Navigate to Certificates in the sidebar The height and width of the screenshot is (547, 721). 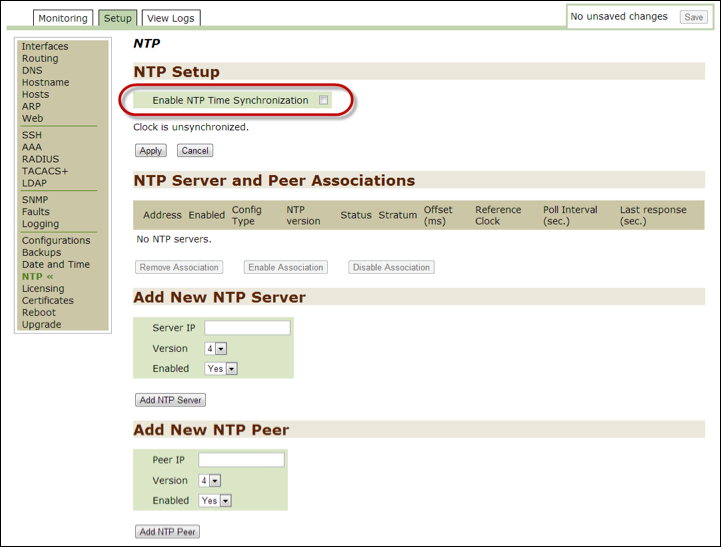pos(48,301)
